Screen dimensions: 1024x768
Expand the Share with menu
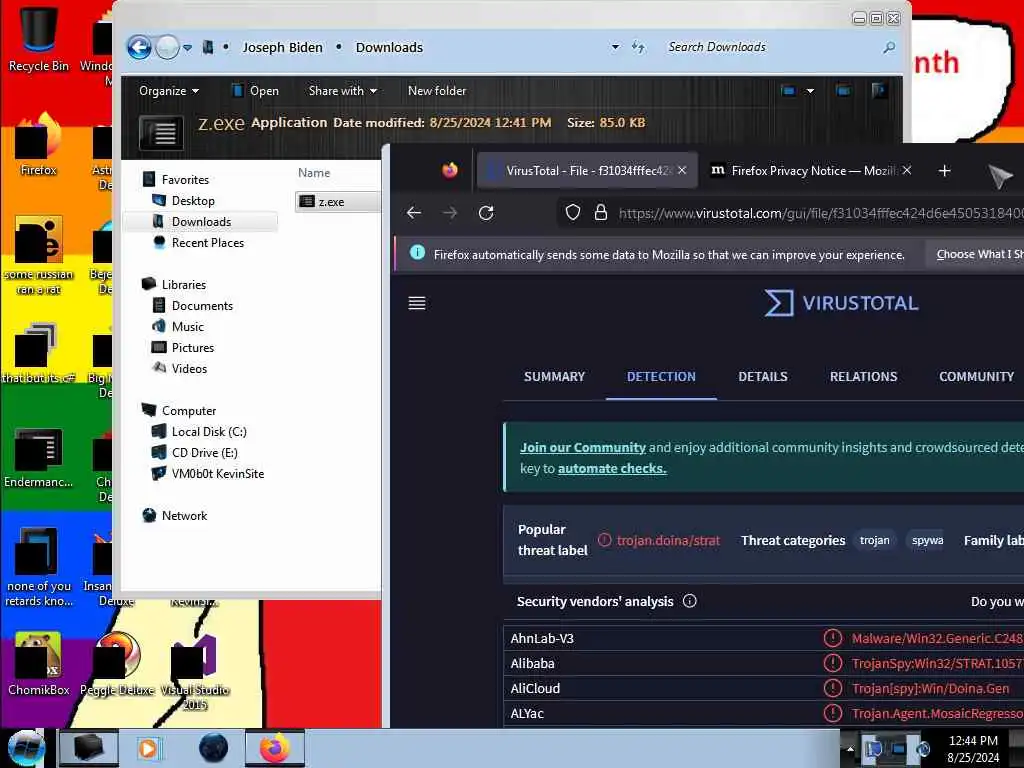[x=342, y=91]
